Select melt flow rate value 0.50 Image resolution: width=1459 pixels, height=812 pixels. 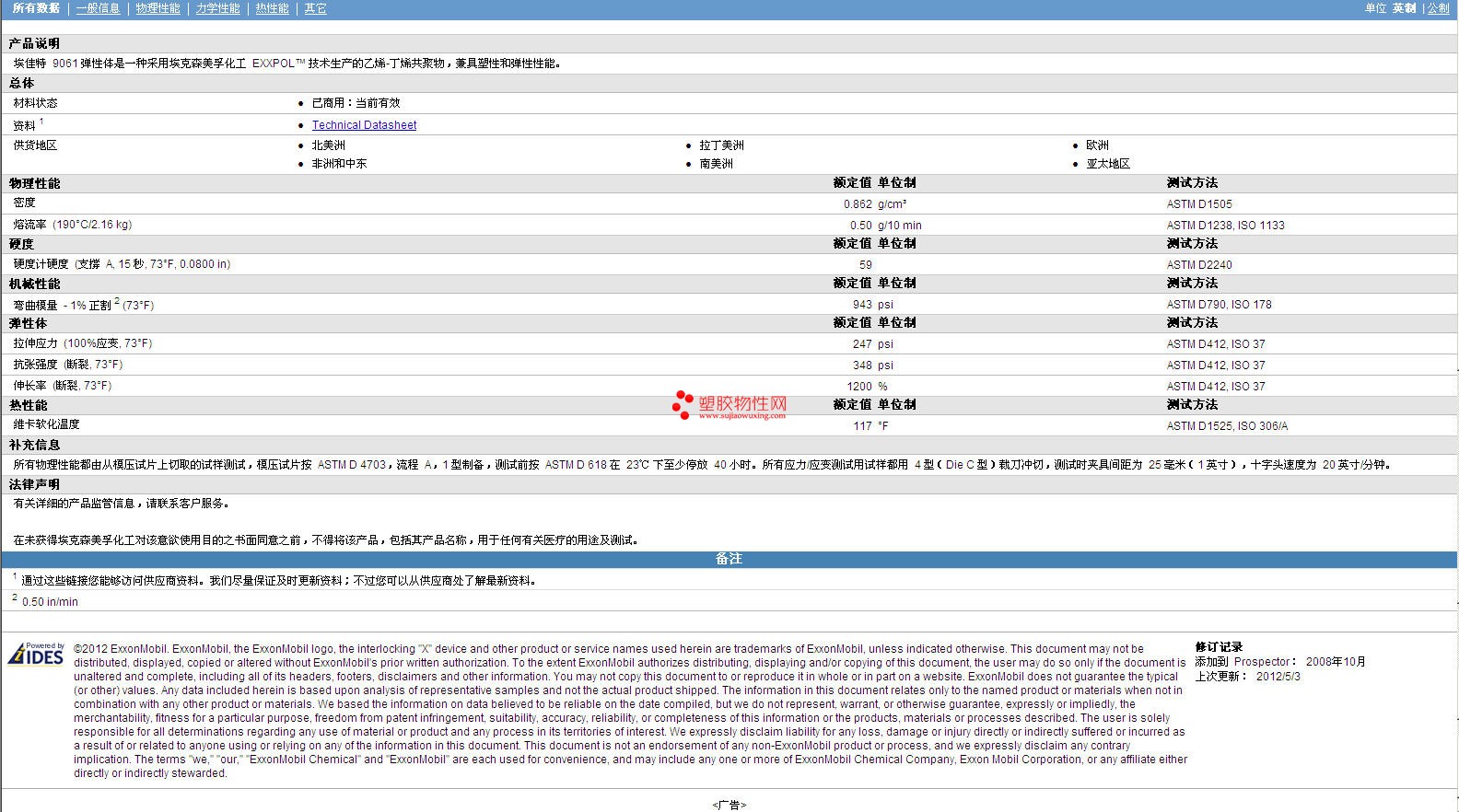coord(861,226)
